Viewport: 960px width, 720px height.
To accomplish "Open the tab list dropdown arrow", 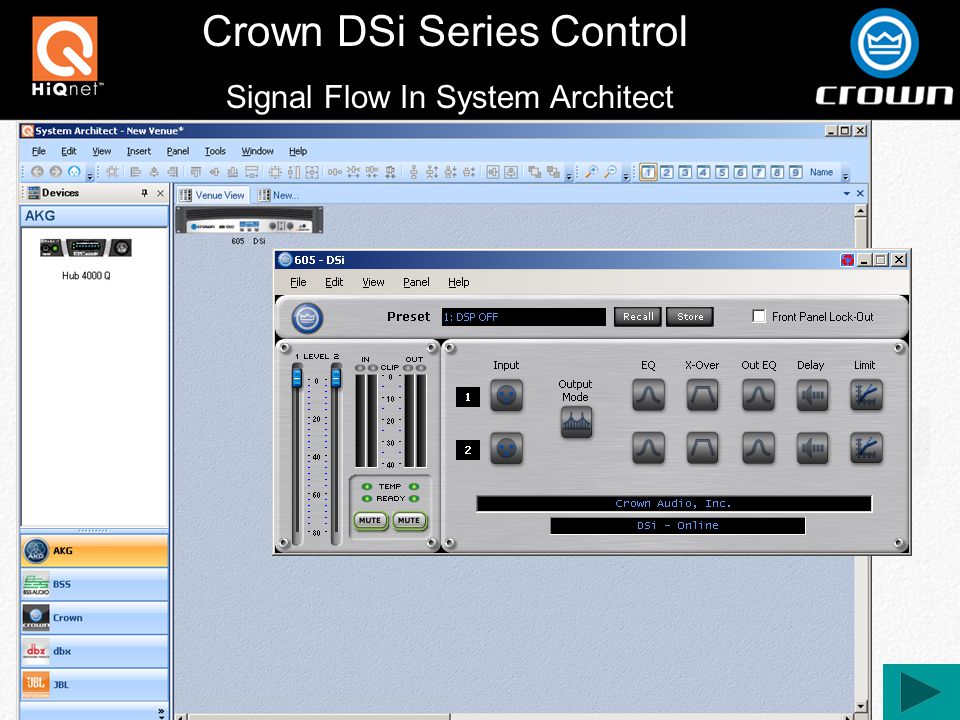I will [x=847, y=193].
